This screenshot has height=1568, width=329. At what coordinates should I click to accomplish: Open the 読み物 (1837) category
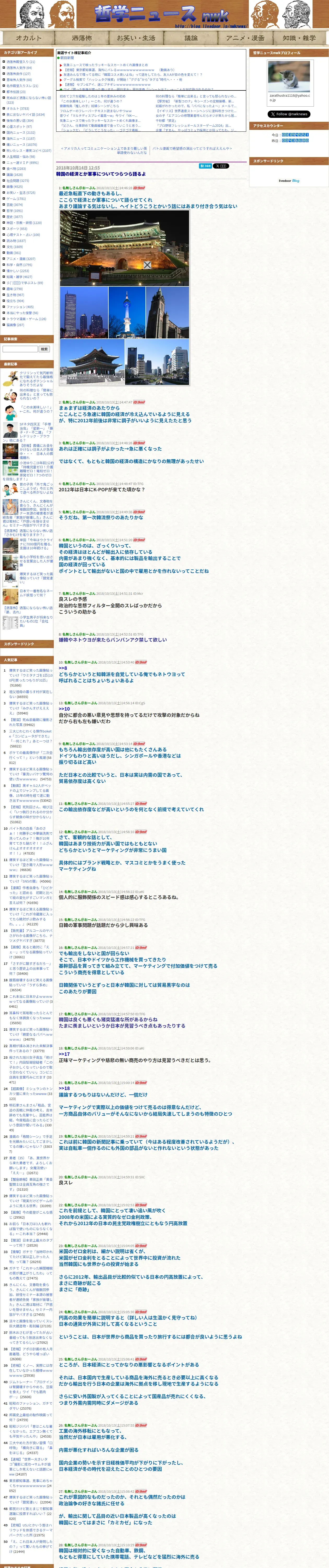(x=16, y=240)
